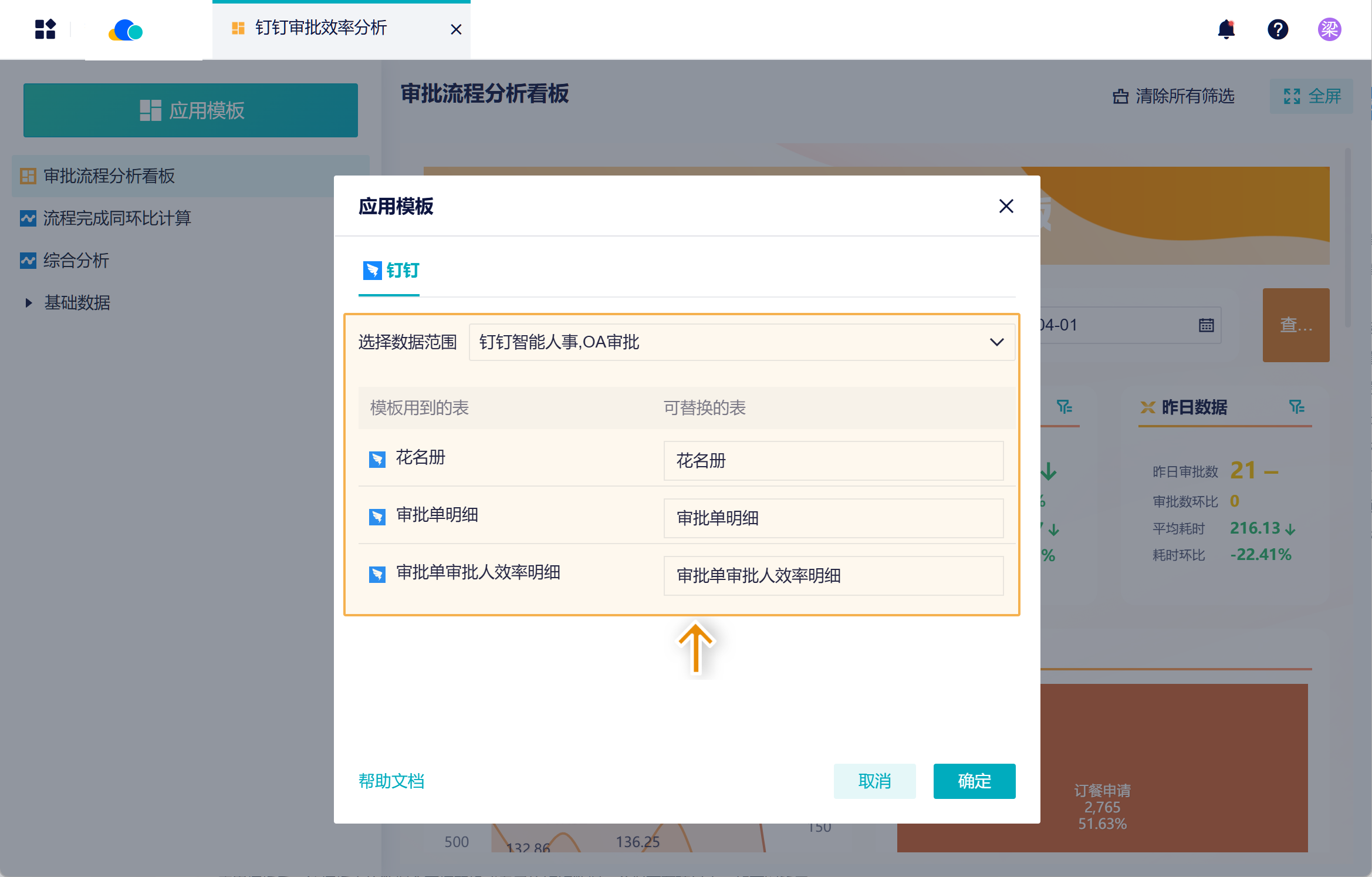The image size is (1372, 877).
Task: Click the 审批数环比 value 0
Action: [1235, 501]
